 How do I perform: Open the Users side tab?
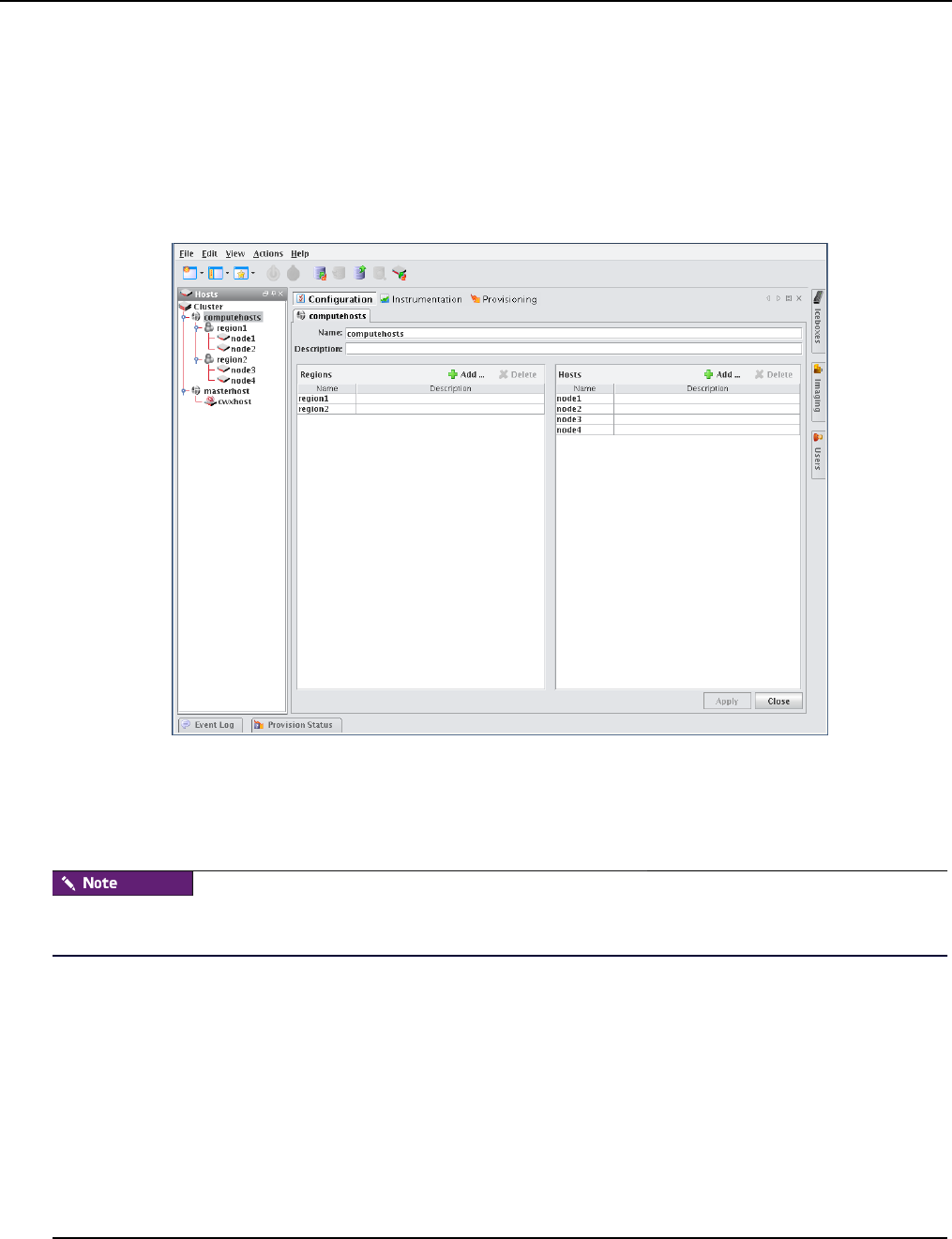click(818, 454)
